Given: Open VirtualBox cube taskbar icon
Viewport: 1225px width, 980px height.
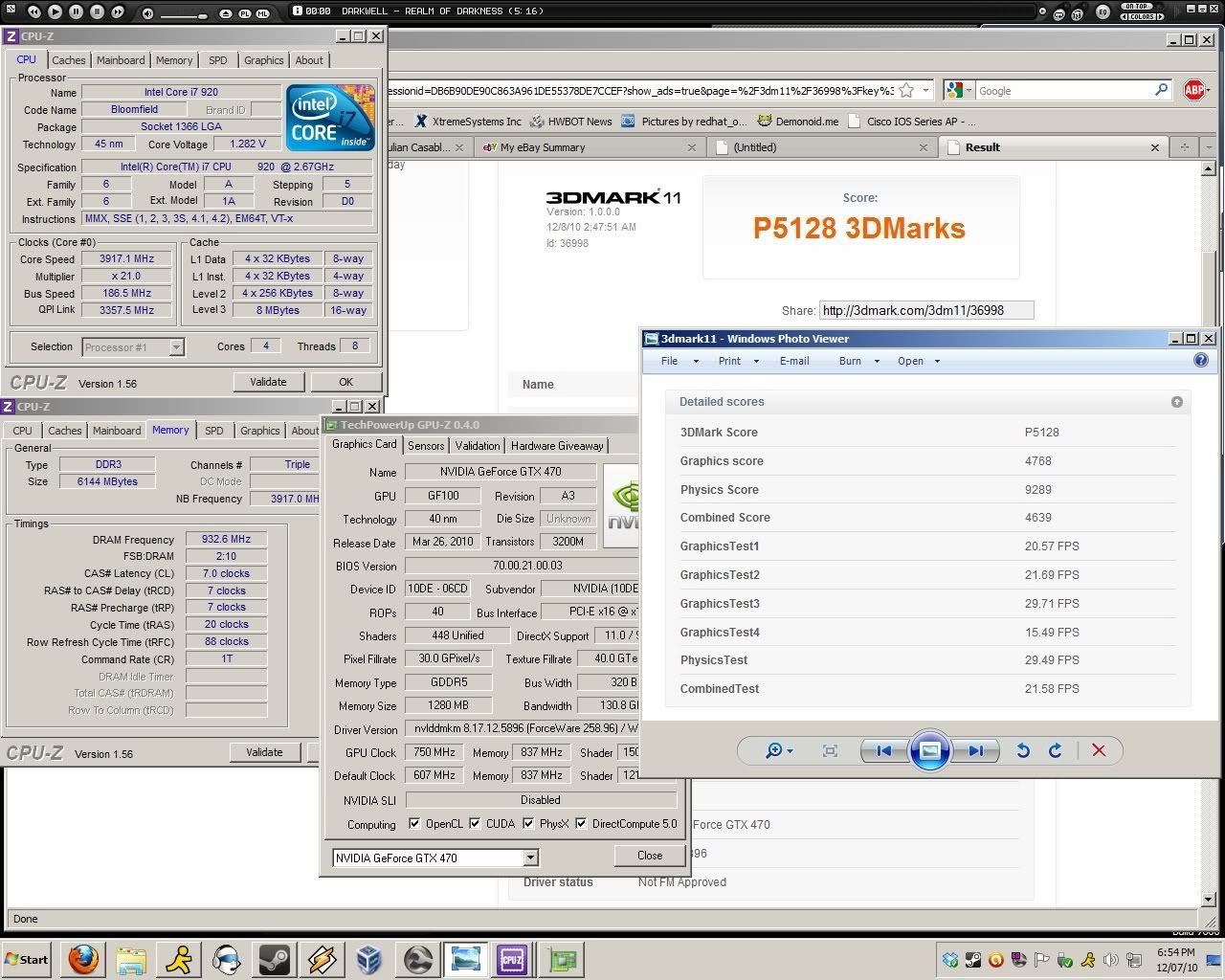Looking at the screenshot, I should tap(368, 959).
